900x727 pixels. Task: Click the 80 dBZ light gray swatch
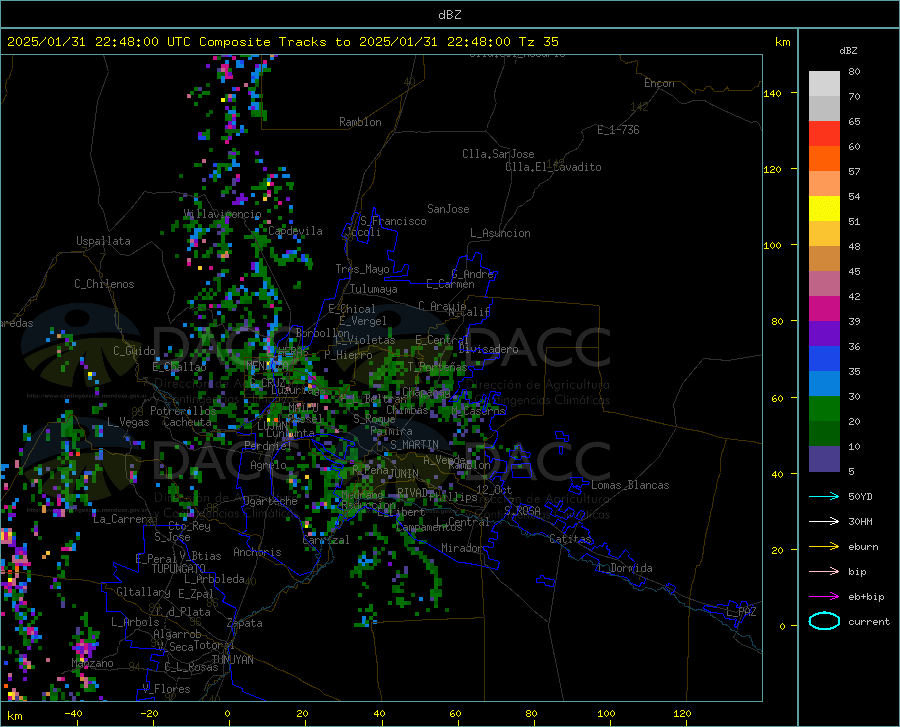[824, 83]
